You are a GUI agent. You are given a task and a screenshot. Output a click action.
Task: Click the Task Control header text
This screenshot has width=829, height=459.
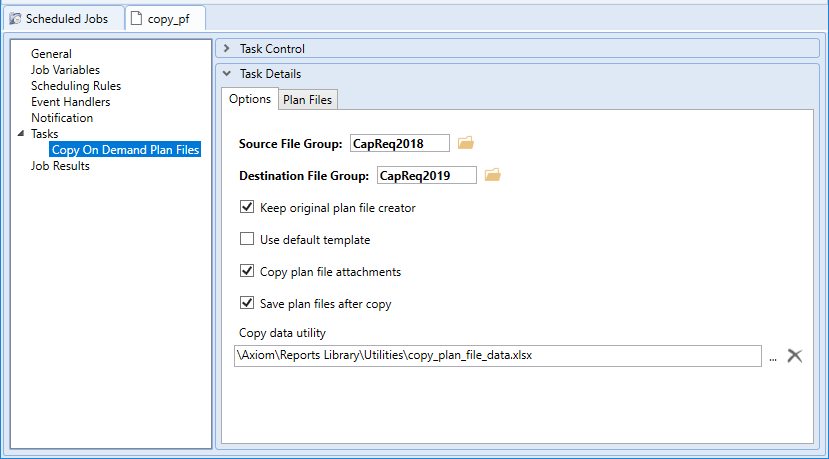coord(272,49)
